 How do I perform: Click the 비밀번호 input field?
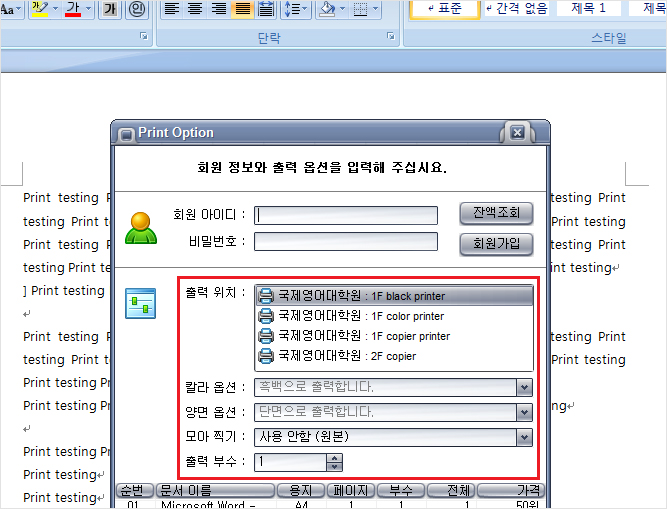point(346,242)
